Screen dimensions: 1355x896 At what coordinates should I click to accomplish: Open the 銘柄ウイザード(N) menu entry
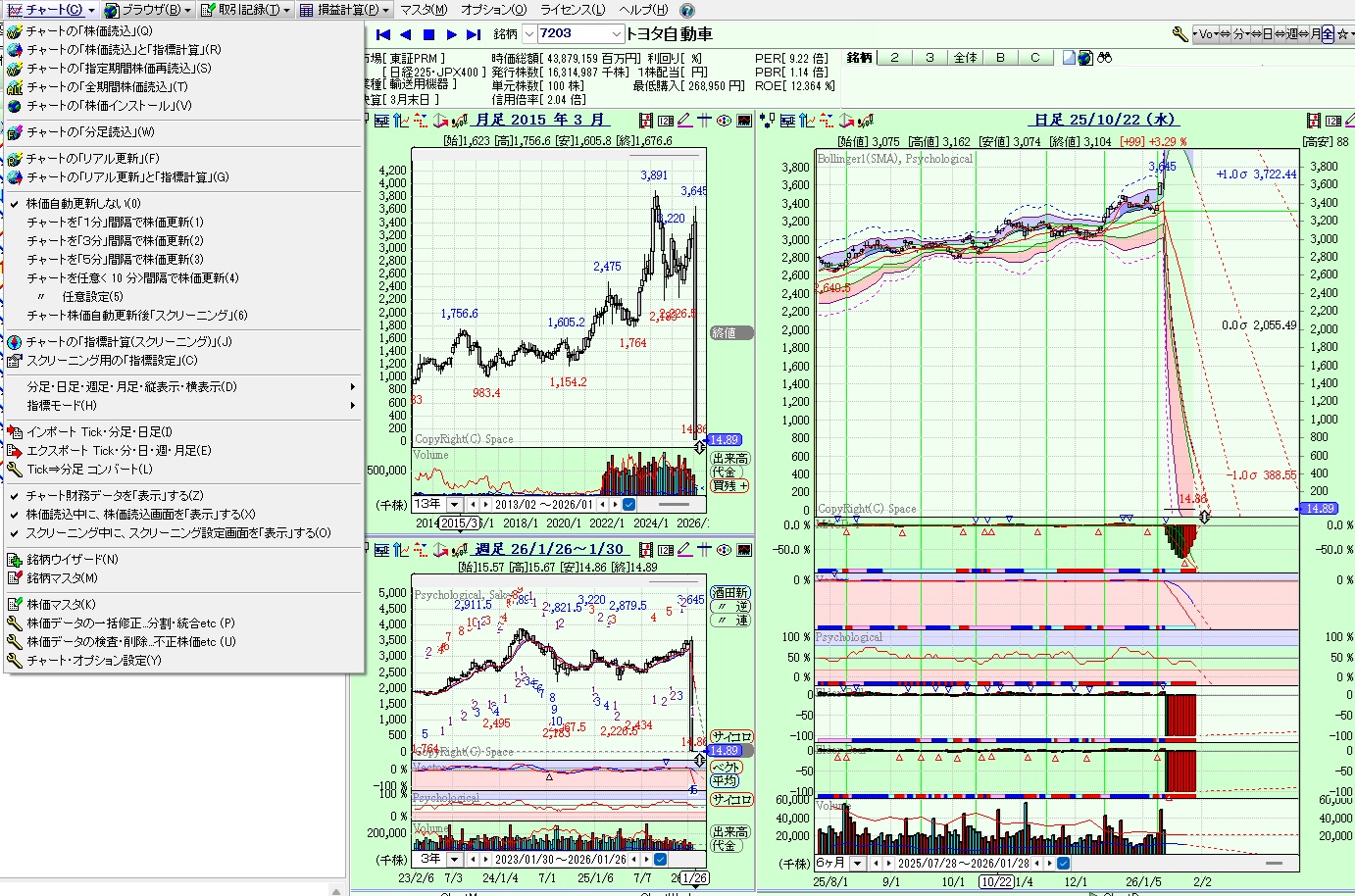[73, 560]
